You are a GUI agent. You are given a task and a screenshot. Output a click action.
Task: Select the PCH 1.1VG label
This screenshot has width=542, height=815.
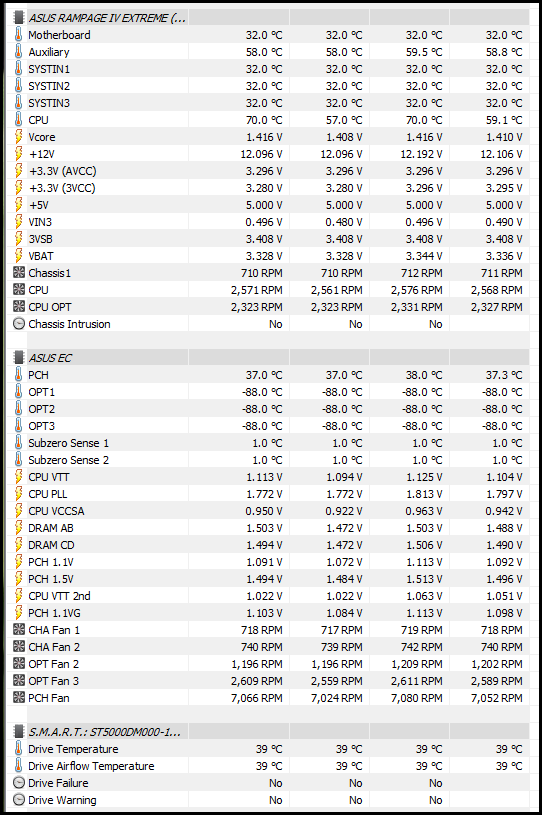(x=55, y=613)
